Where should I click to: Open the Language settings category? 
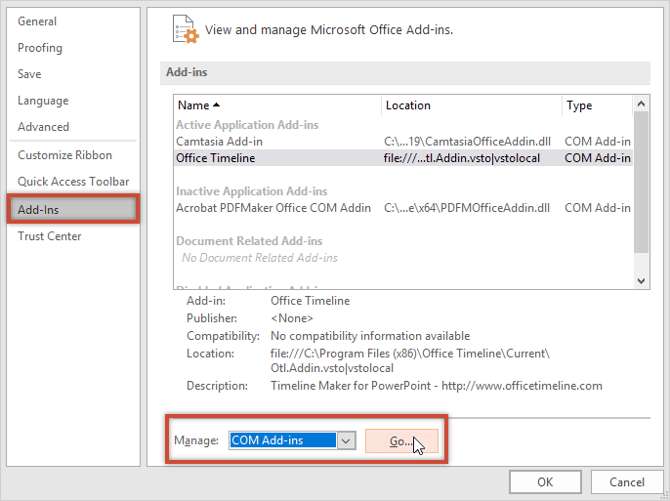point(43,100)
